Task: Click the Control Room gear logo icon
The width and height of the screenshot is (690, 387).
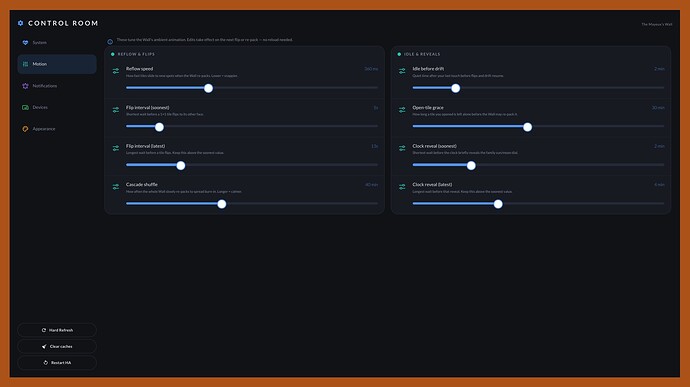Action: (x=20, y=23)
